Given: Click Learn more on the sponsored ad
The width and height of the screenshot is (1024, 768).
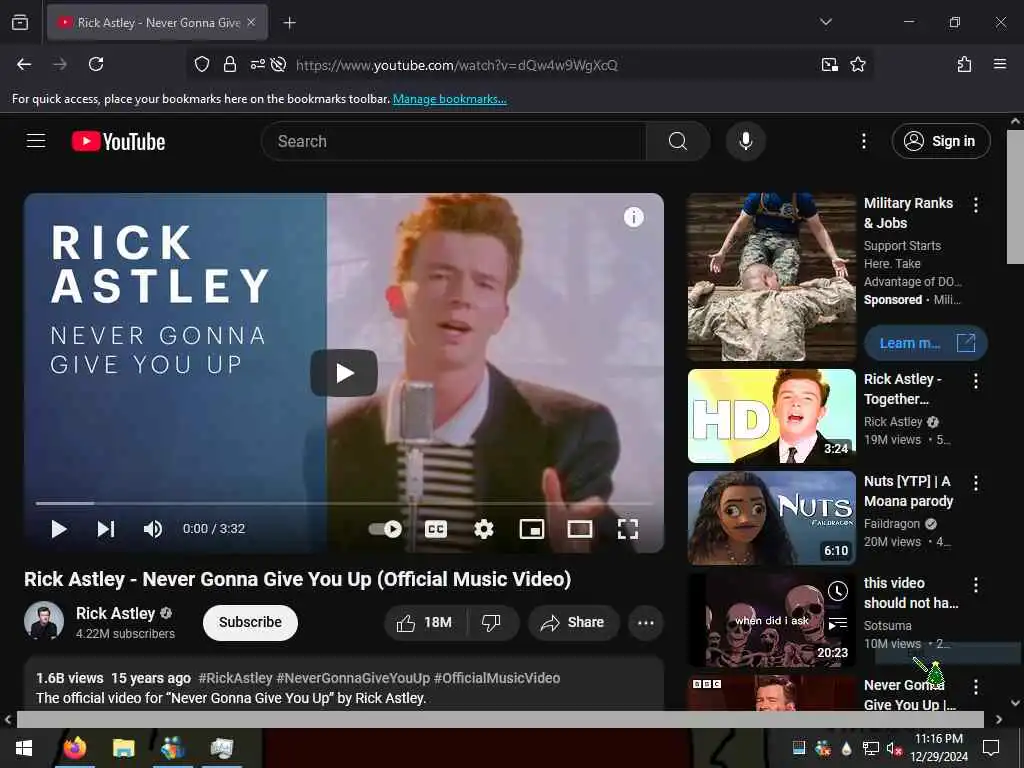Looking at the screenshot, I should [x=926, y=343].
